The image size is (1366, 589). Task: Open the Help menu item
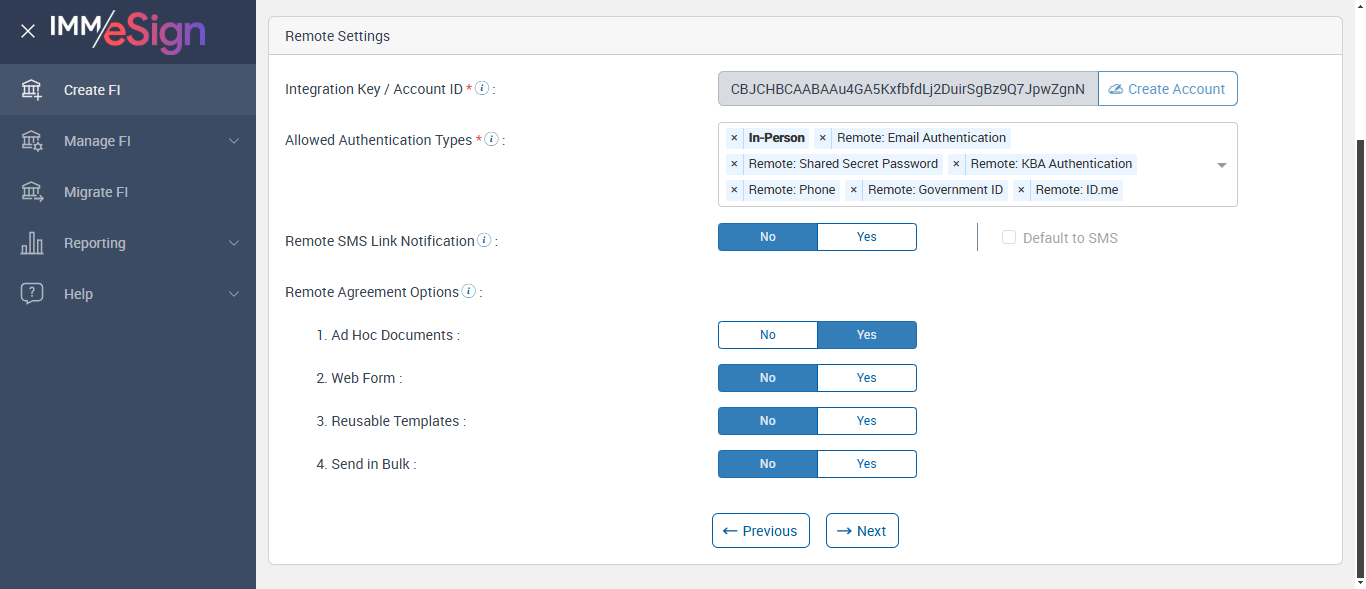[x=78, y=294]
